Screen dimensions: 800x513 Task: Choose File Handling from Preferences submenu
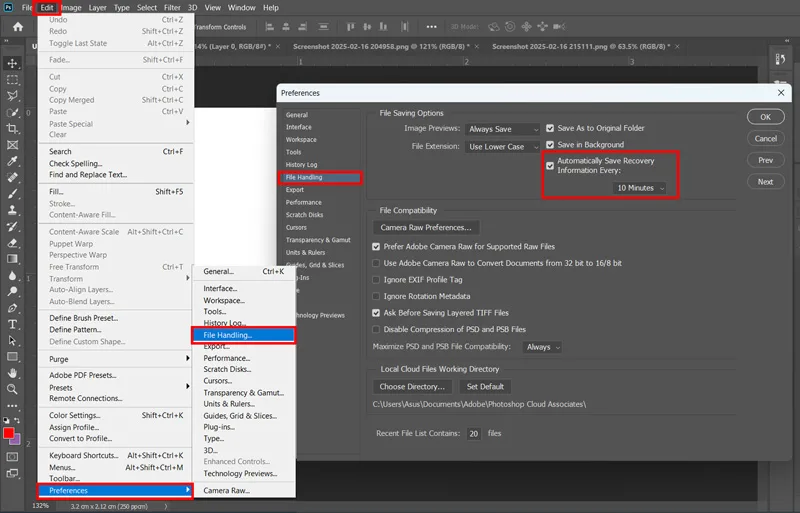243,335
